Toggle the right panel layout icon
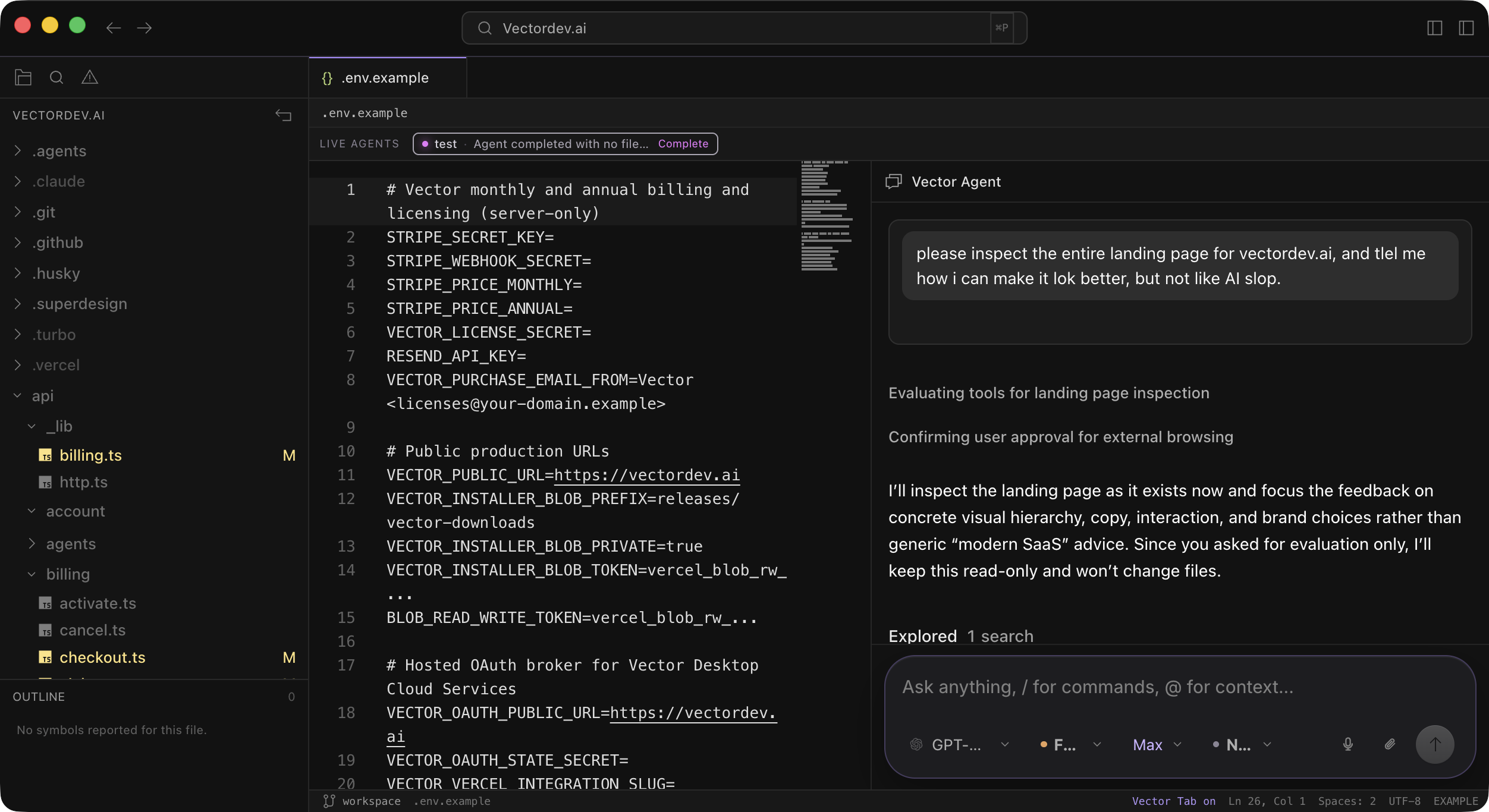Image resolution: width=1489 pixels, height=812 pixels. coord(1466,28)
